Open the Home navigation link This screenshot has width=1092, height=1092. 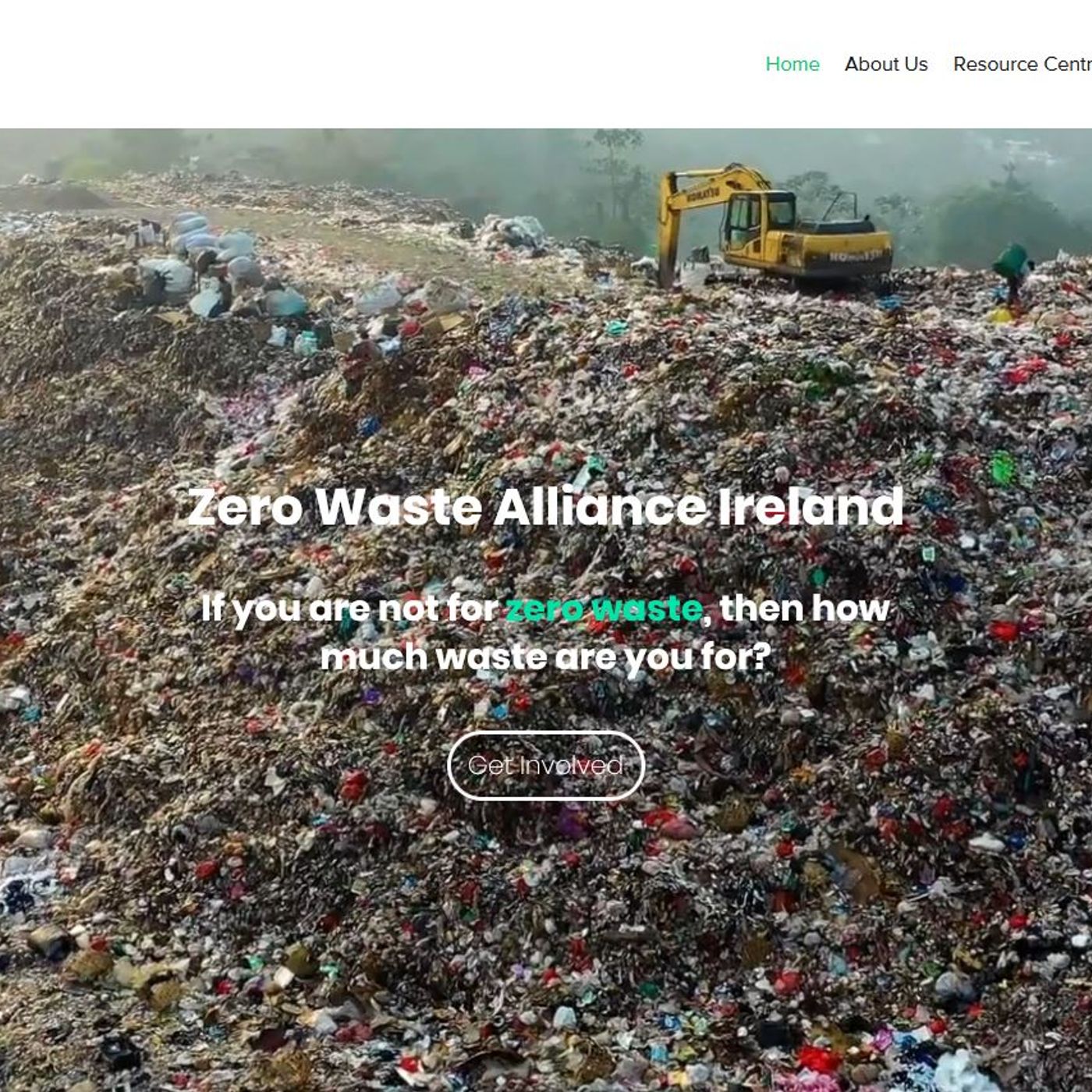[x=792, y=64]
